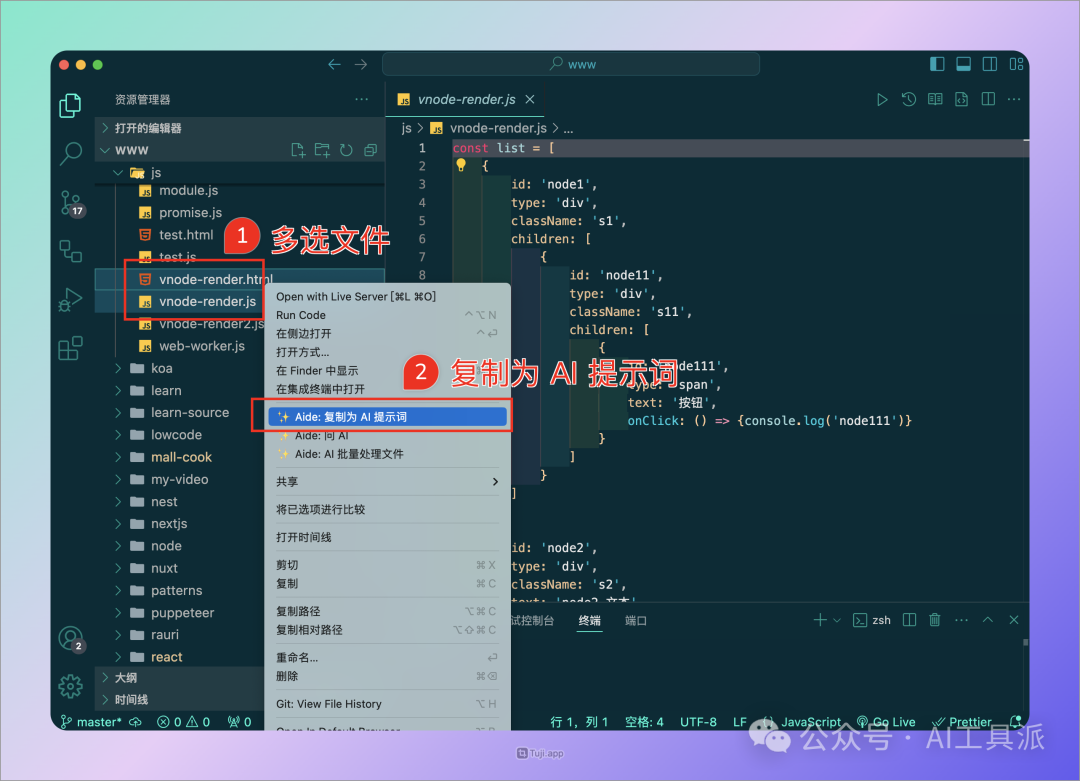Click the www command center search box
This screenshot has width=1080, height=781.
point(571,64)
